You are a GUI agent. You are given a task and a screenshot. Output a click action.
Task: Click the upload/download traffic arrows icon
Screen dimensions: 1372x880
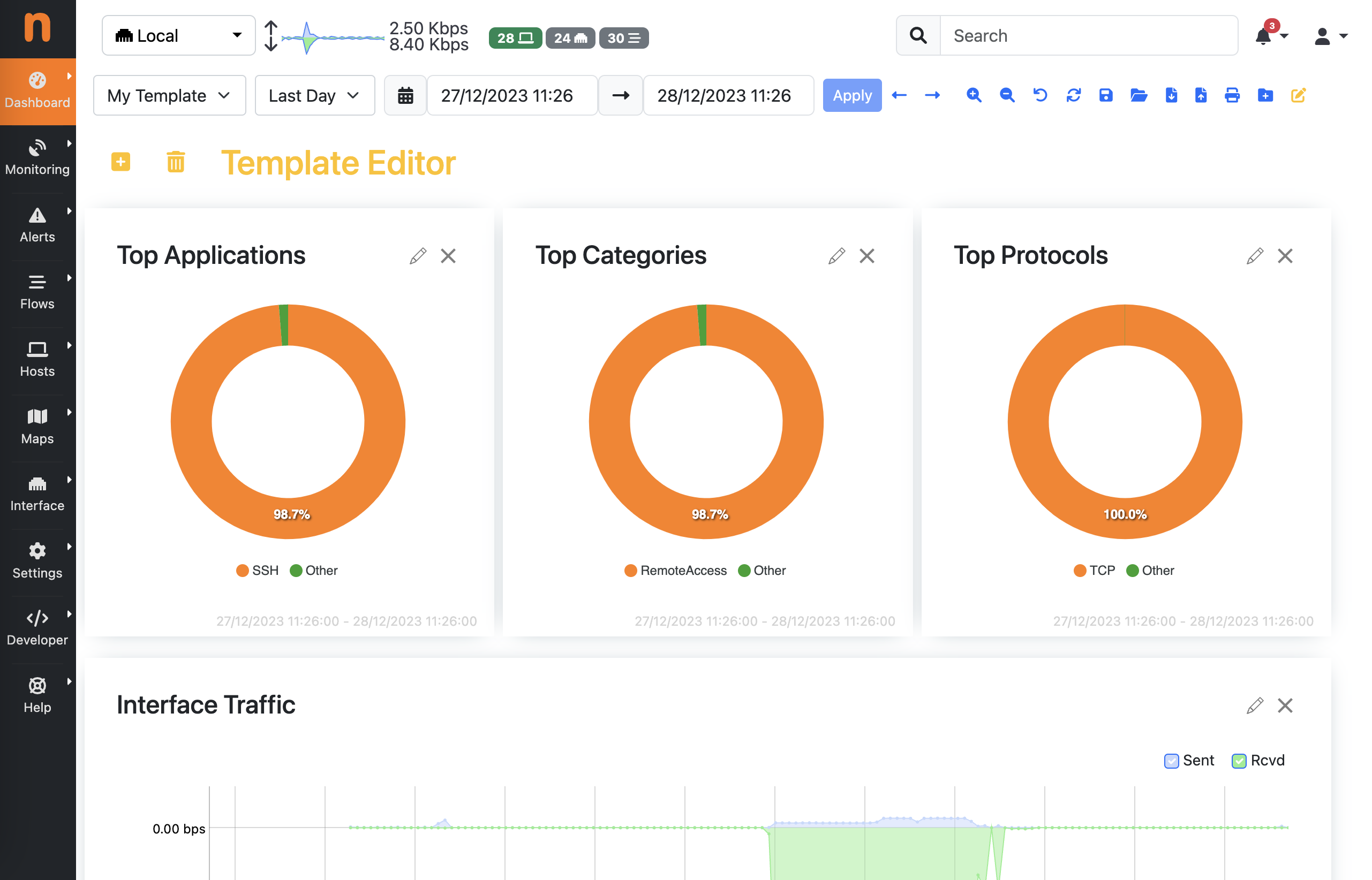tap(271, 36)
